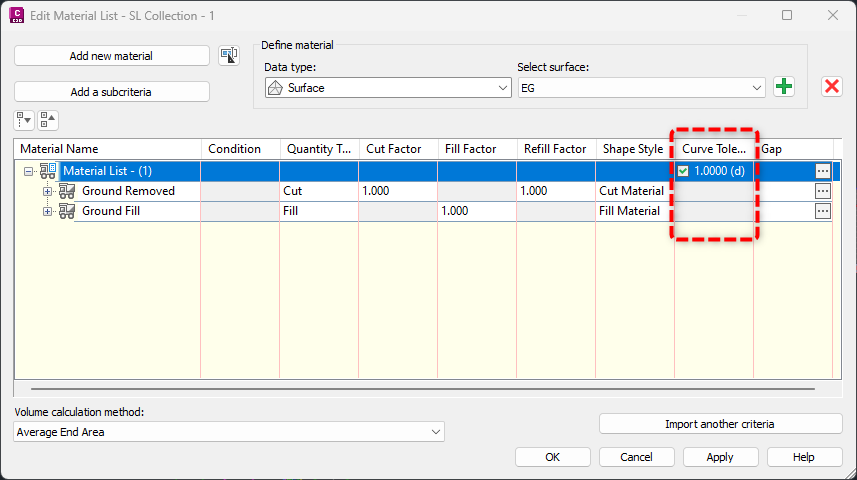
Task: Expand the Ground Fill node
Action: [x=47, y=211]
